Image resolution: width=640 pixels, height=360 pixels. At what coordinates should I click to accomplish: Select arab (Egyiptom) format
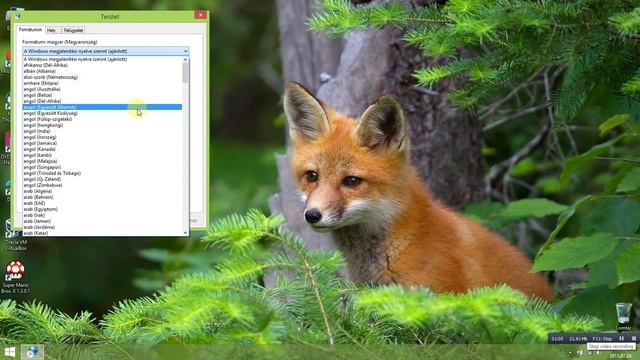pos(102,209)
